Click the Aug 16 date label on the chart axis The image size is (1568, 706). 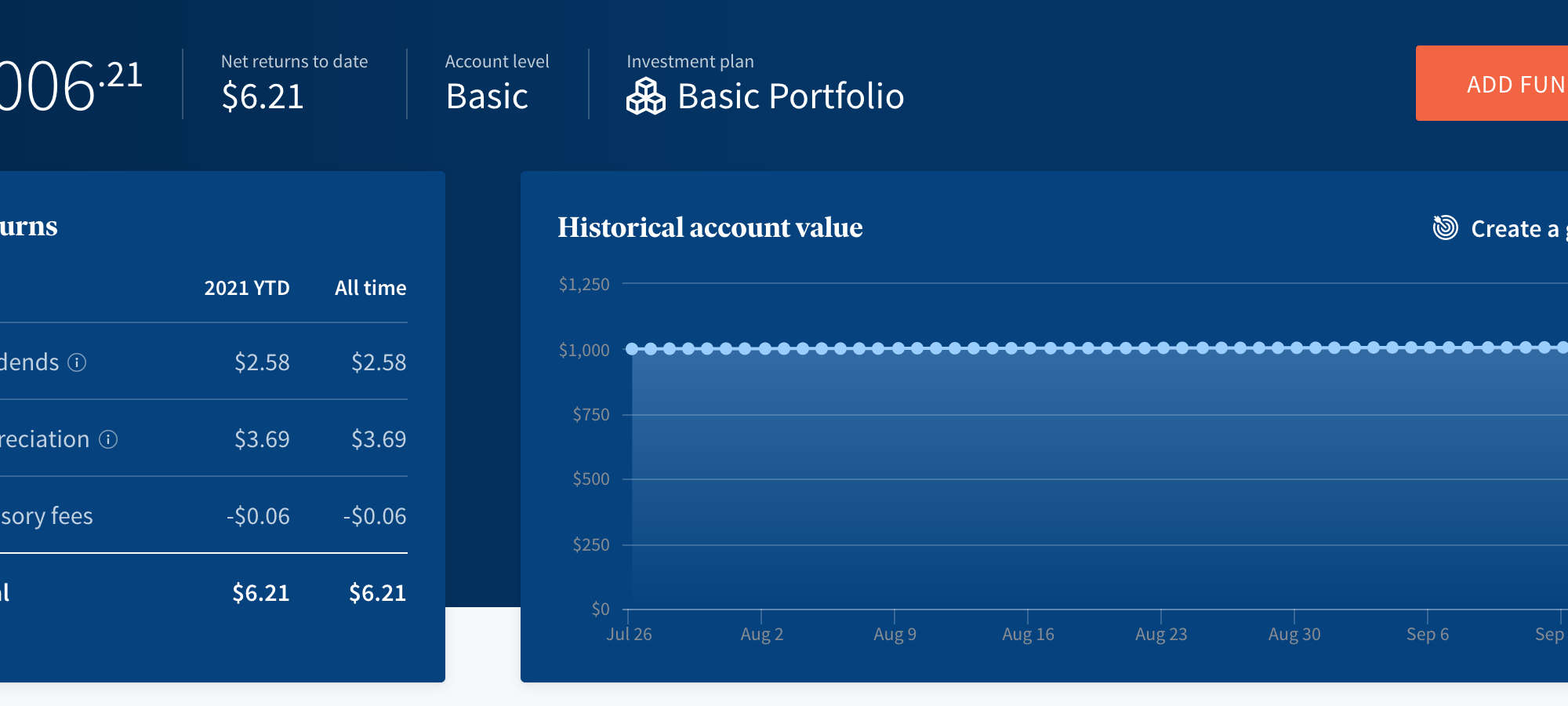point(1028,635)
